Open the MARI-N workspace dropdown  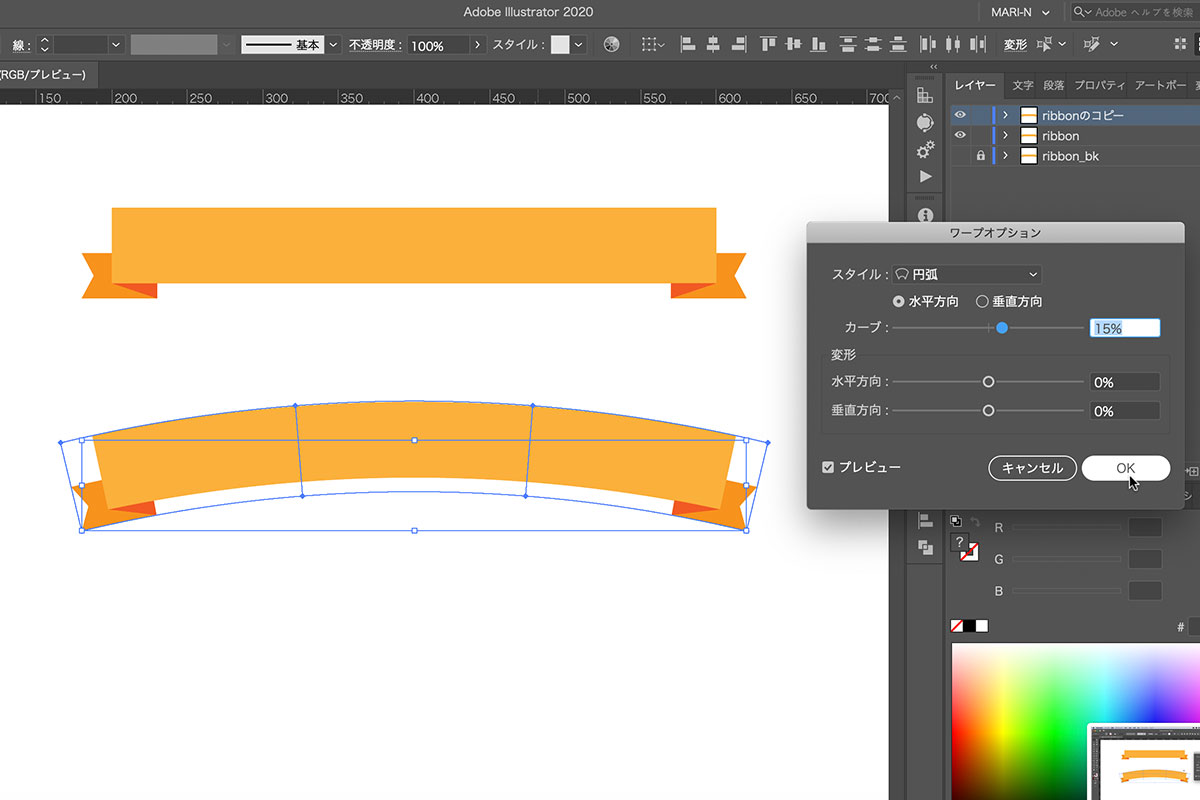pos(1014,12)
